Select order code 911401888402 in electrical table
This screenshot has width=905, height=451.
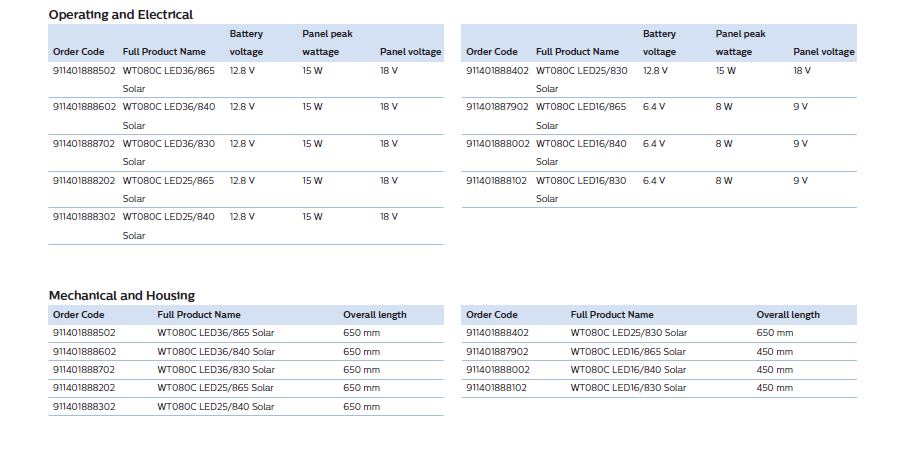click(497, 70)
